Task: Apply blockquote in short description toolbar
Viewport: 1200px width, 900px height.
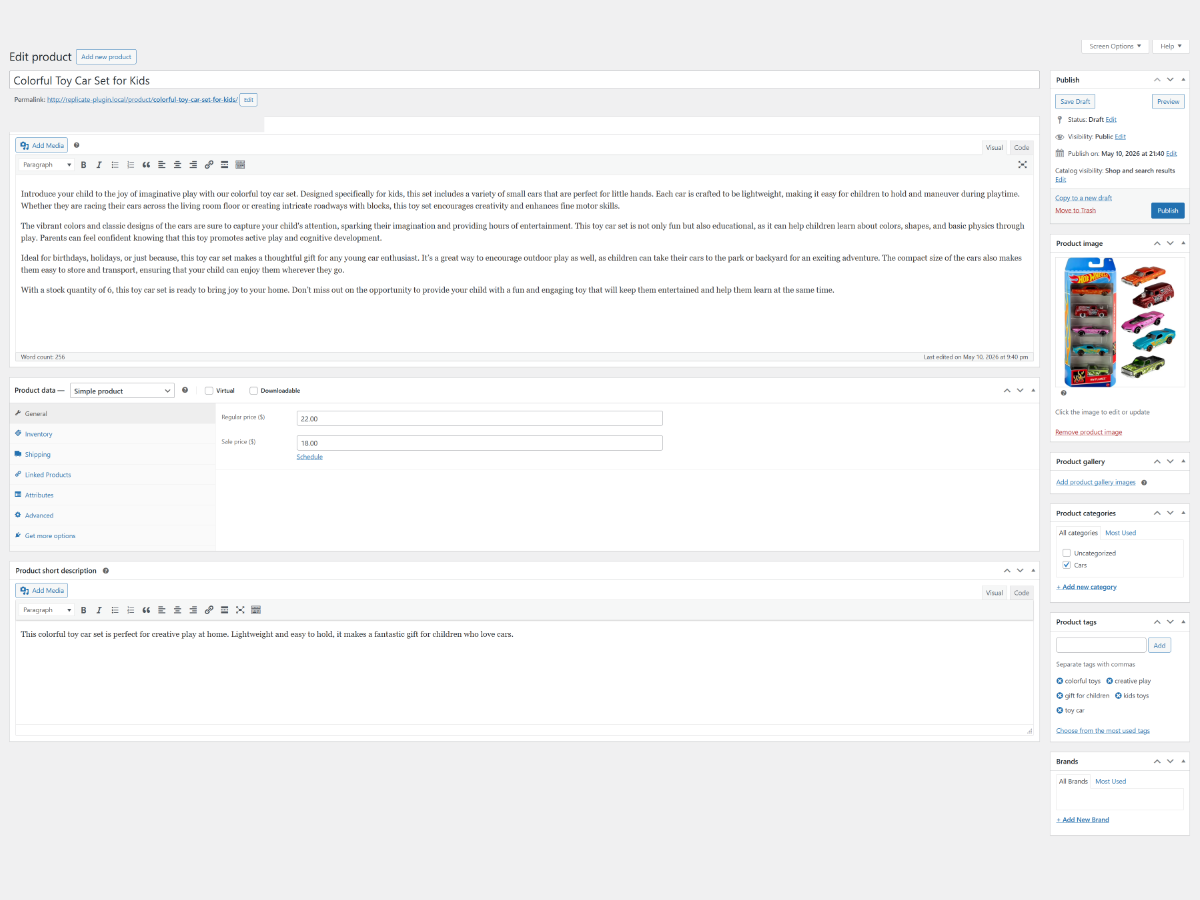Action: pos(146,609)
